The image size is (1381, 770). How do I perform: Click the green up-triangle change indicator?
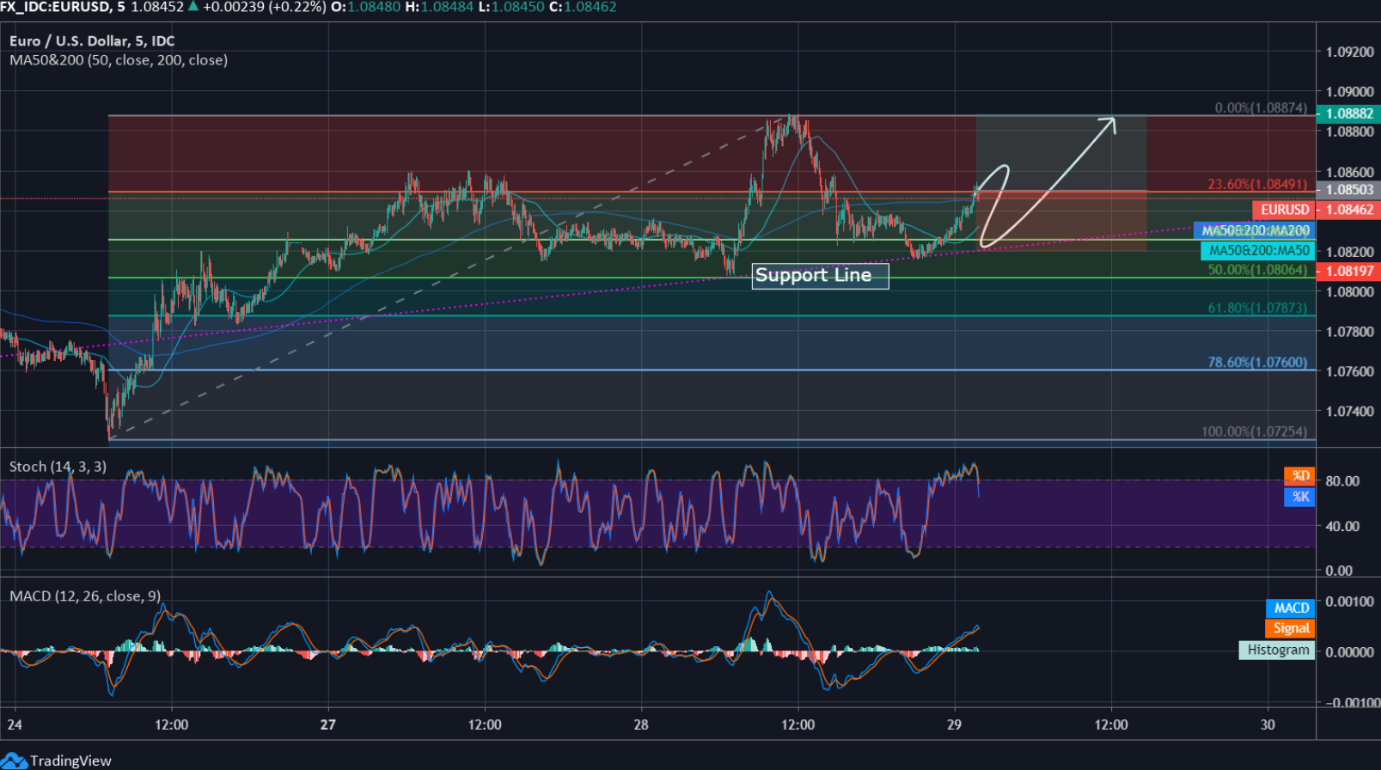click(193, 7)
